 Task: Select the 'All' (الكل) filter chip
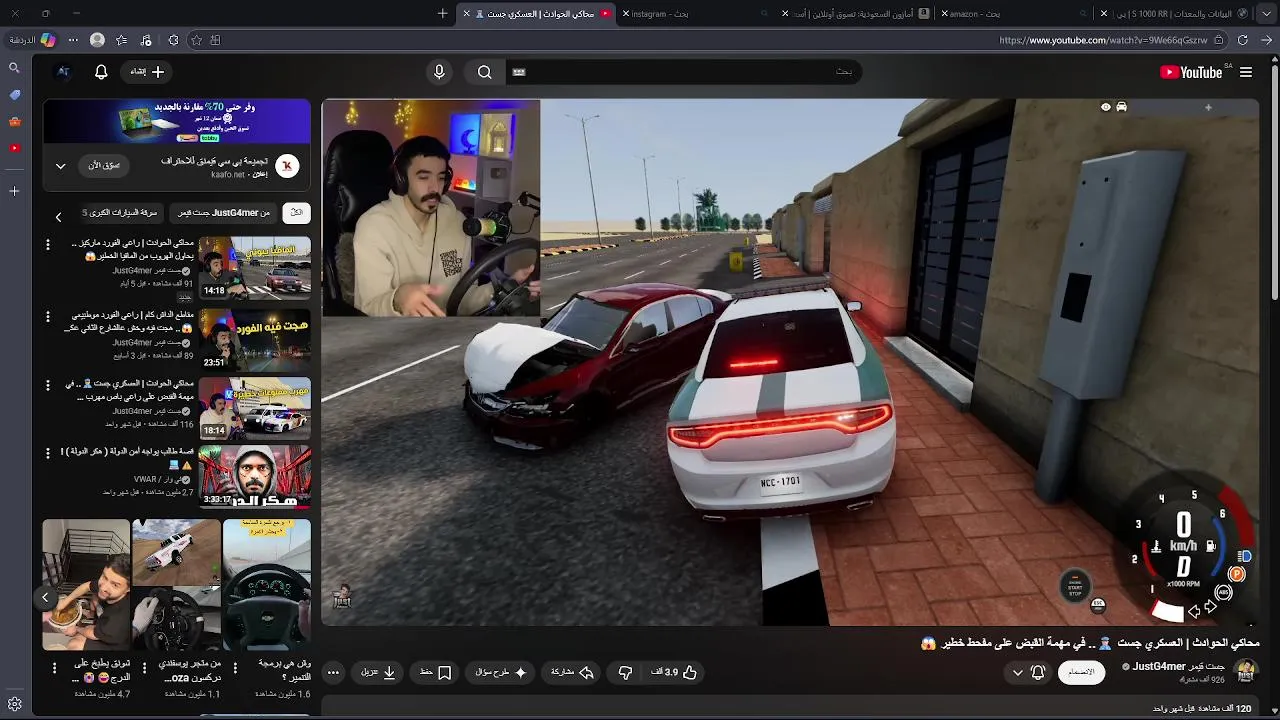coord(296,213)
